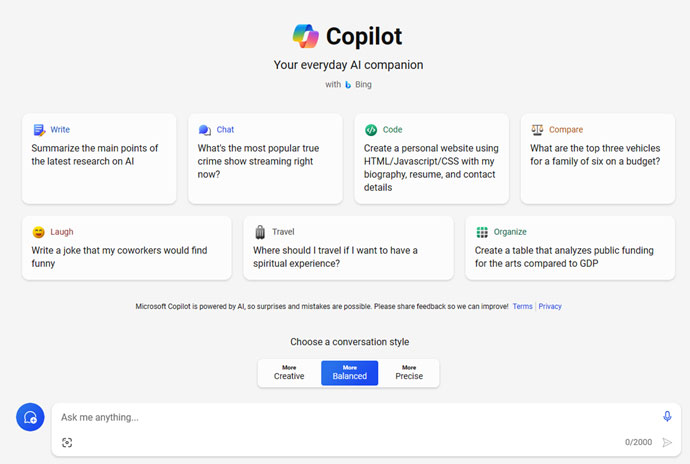690x464 pixels.
Task: Click the Write pencil icon
Action: pyautogui.click(x=38, y=129)
